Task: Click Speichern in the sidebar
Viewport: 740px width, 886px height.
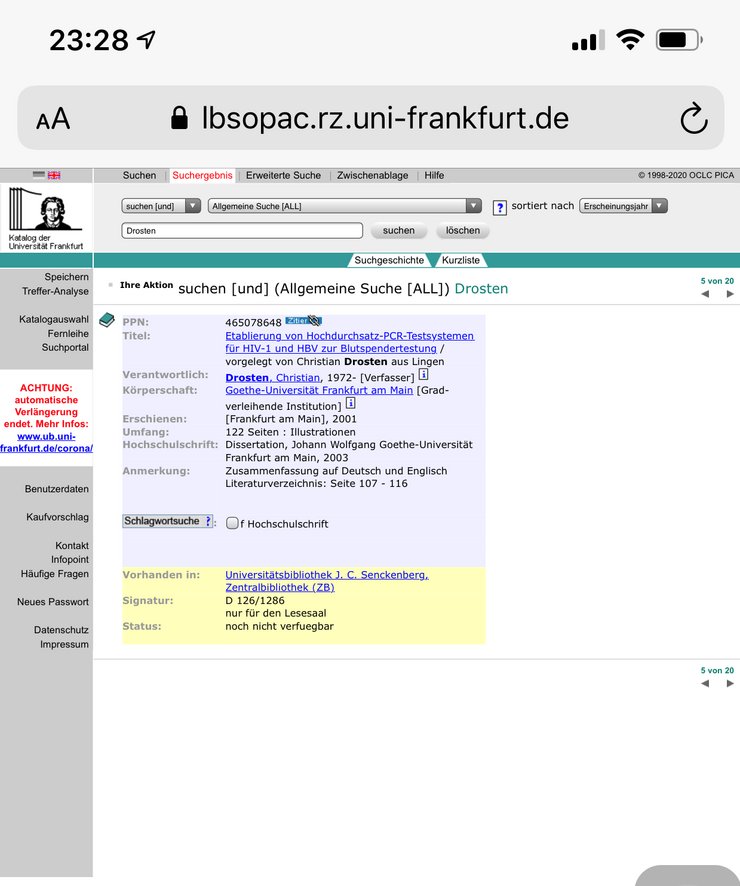Action: (67, 277)
